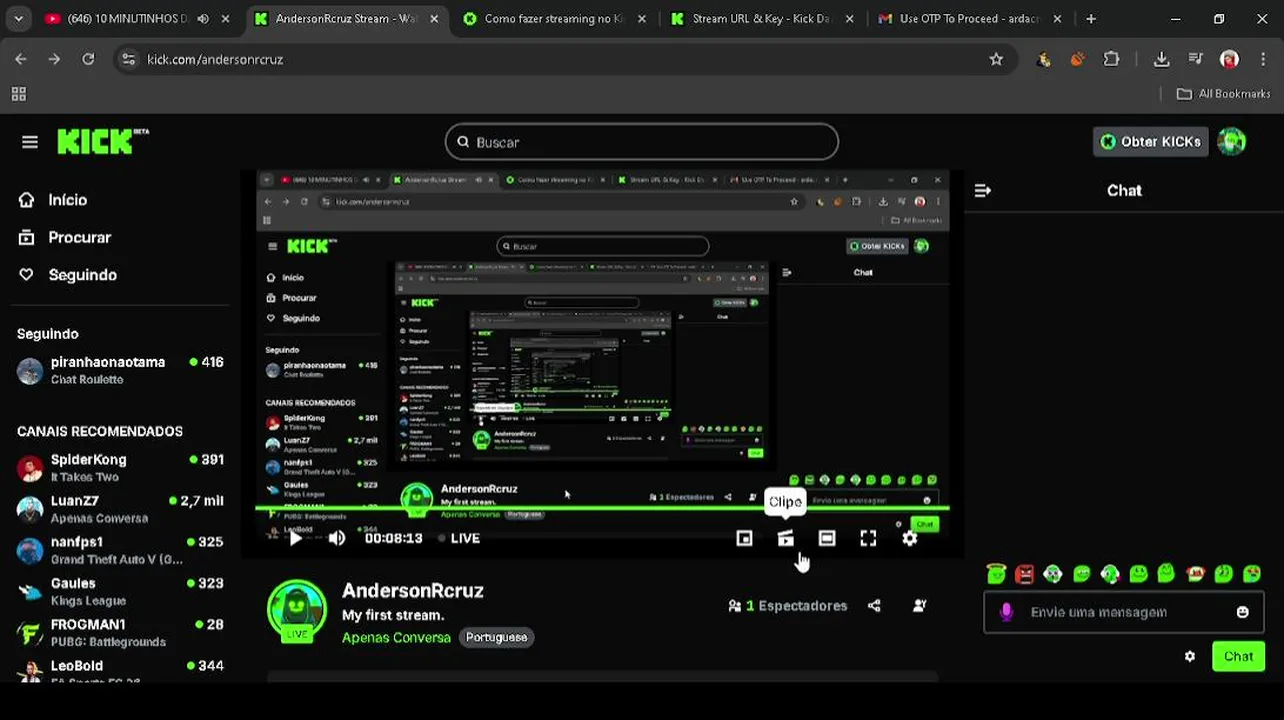Click the browser back arrow
This screenshot has height=720, width=1284.
(21, 60)
